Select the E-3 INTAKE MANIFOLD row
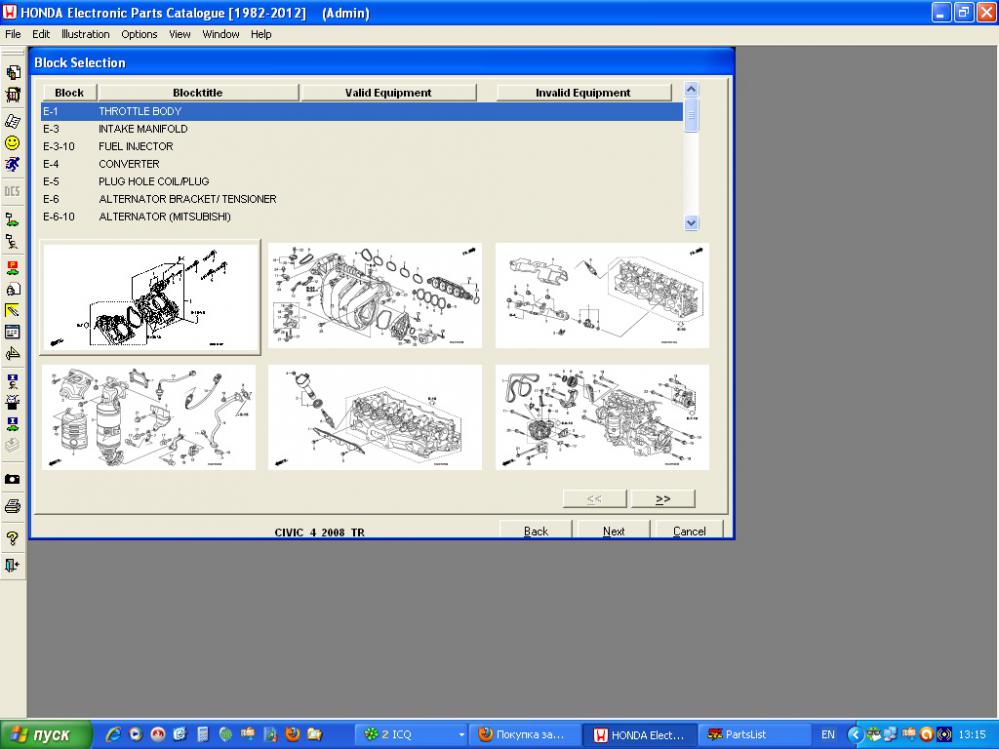 pyautogui.click(x=362, y=129)
